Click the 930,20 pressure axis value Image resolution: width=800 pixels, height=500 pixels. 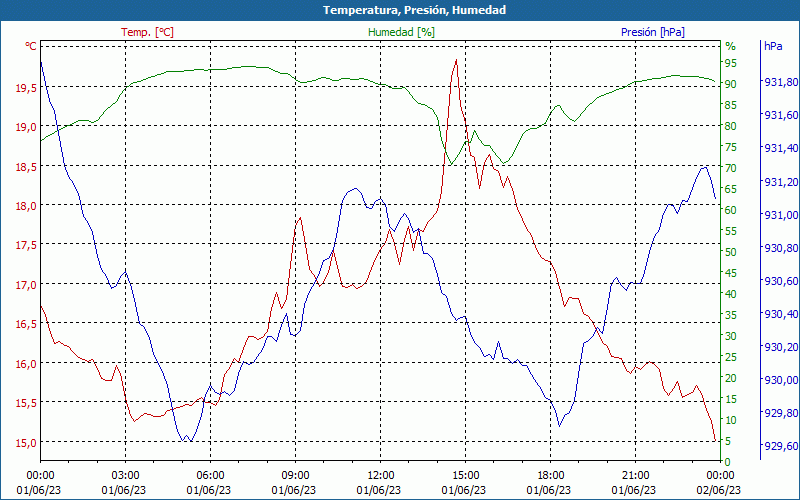[781, 347]
